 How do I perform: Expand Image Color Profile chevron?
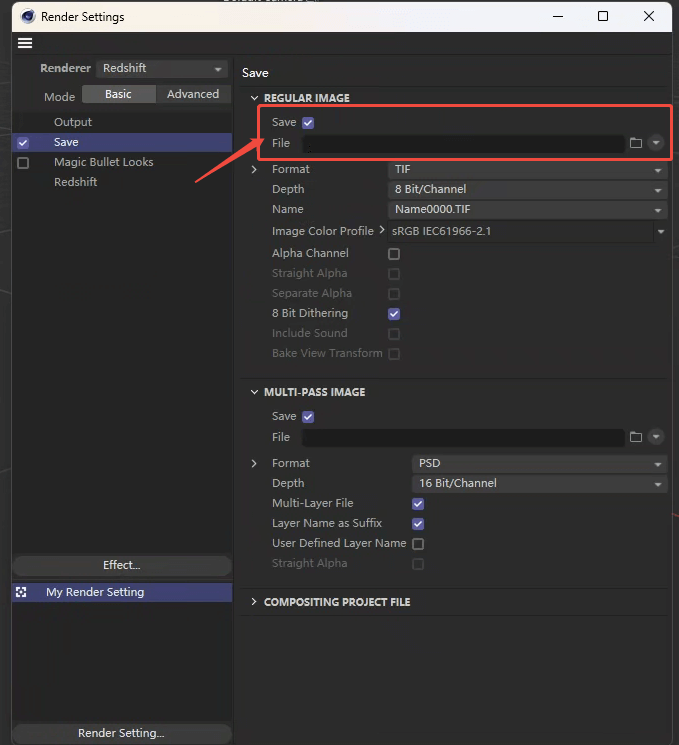point(382,230)
